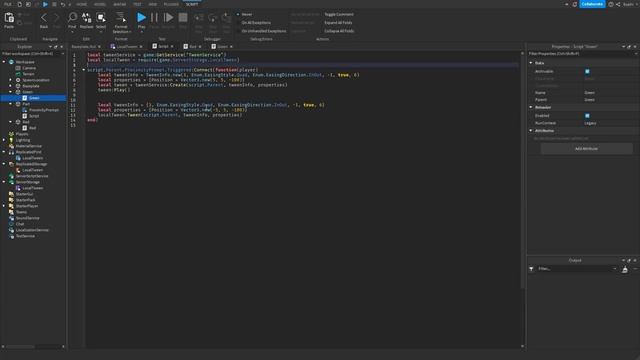Click the Step Over debugger icon
640x360 pixels.
213,18
